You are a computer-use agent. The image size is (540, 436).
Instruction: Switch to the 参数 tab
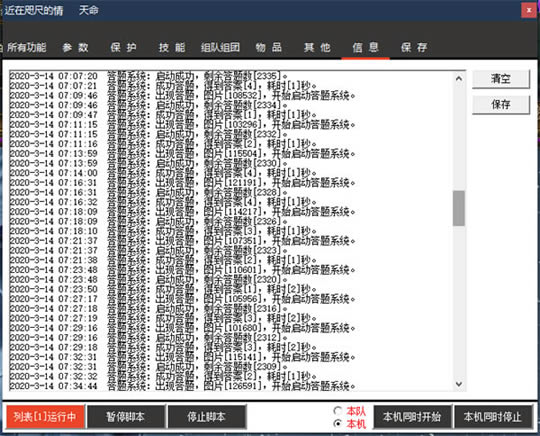tap(75, 47)
